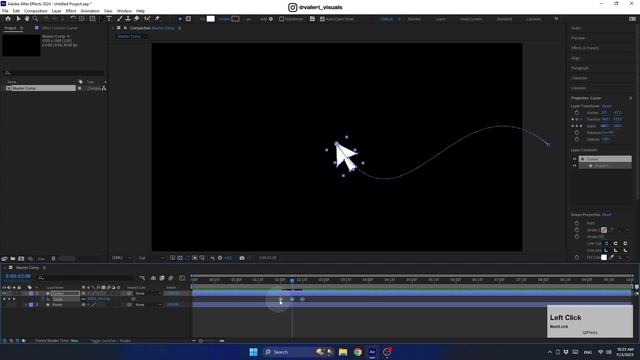The image size is (640, 360).
Task: Take a snapshot with the camera icon
Action: [242, 258]
